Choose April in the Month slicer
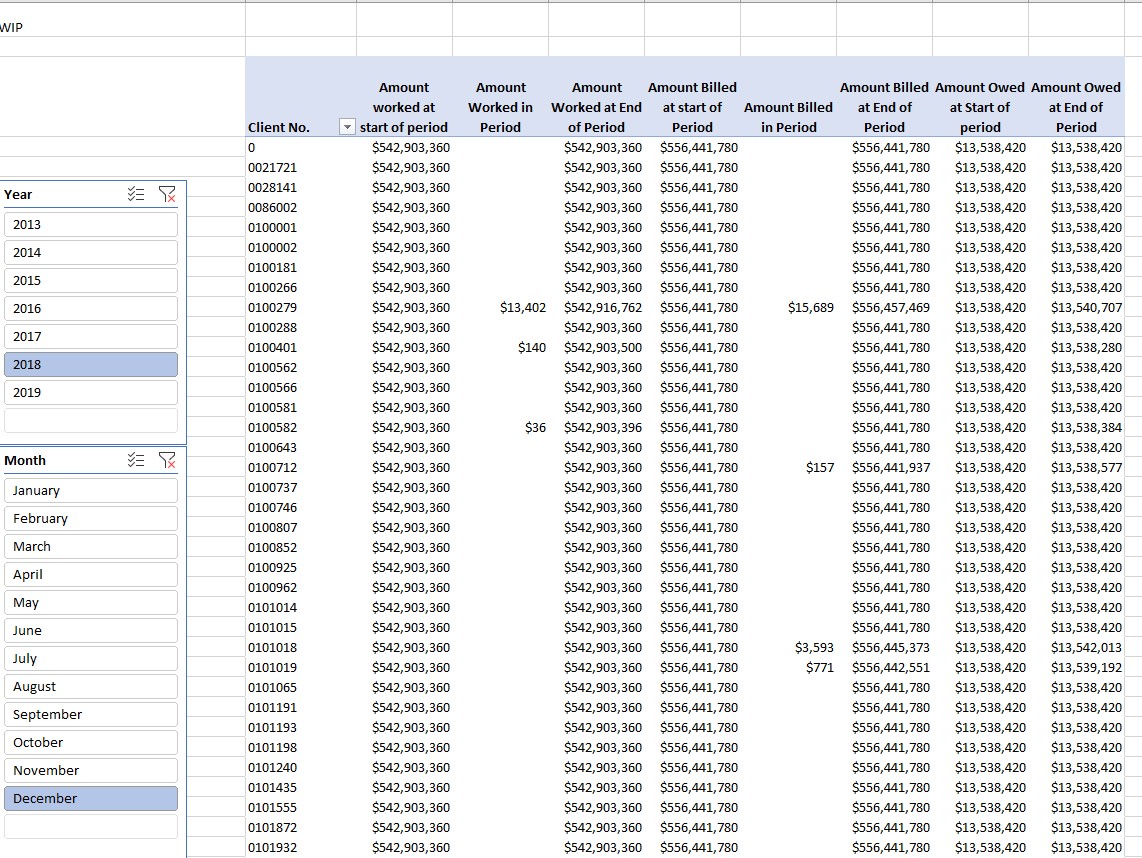The width and height of the screenshot is (1142, 858). click(91, 574)
